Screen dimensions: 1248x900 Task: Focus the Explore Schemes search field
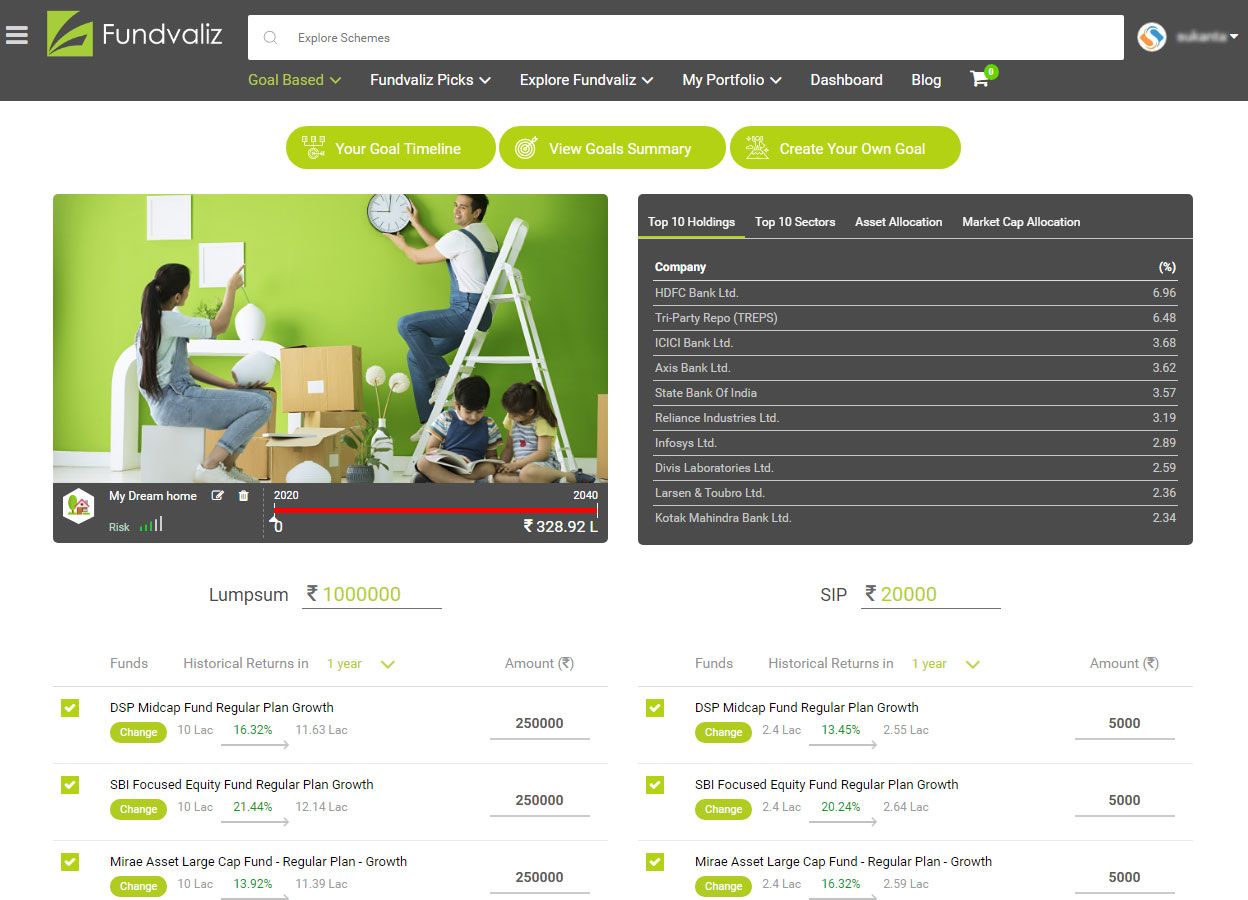(686, 38)
